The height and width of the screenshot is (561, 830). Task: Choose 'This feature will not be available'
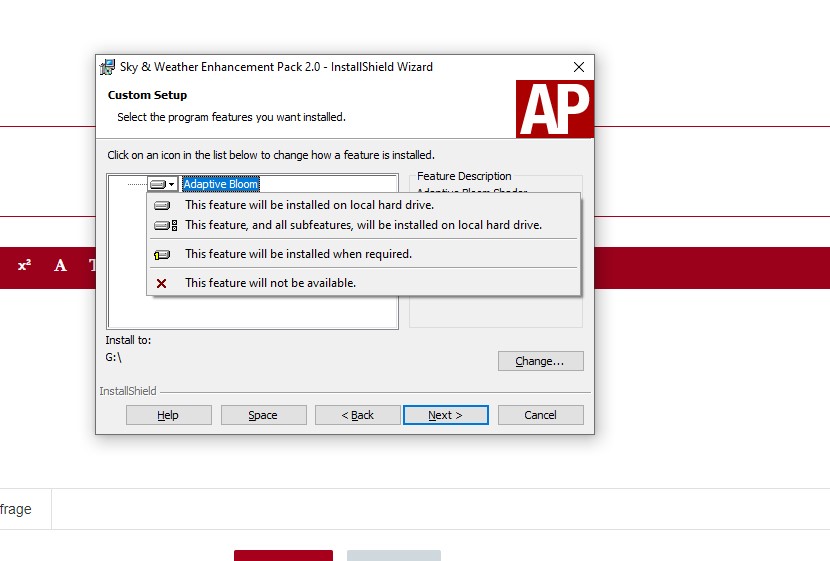(x=363, y=283)
